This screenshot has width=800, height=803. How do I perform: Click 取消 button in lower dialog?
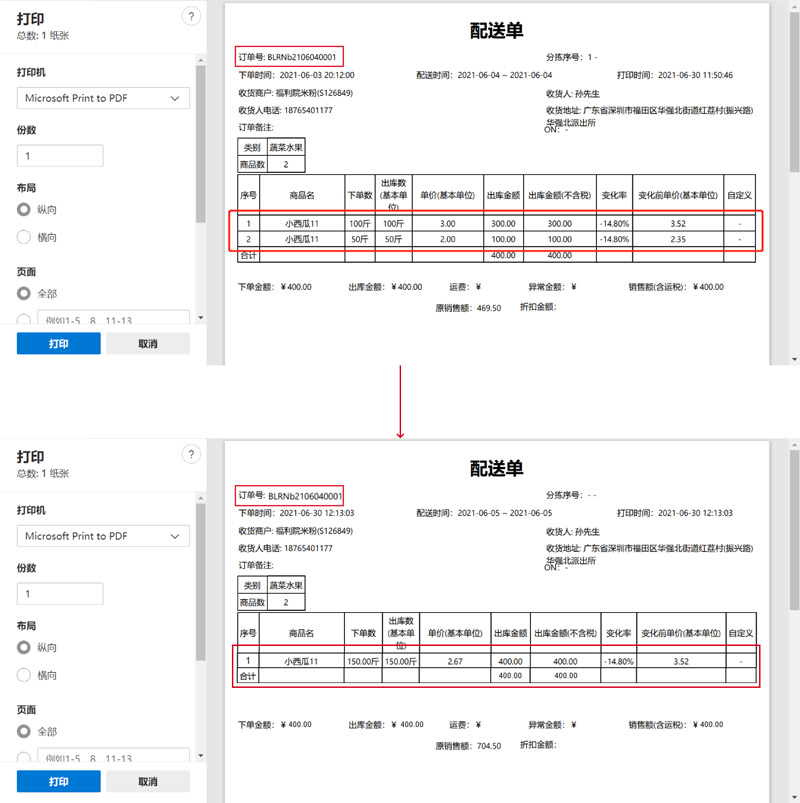148,781
